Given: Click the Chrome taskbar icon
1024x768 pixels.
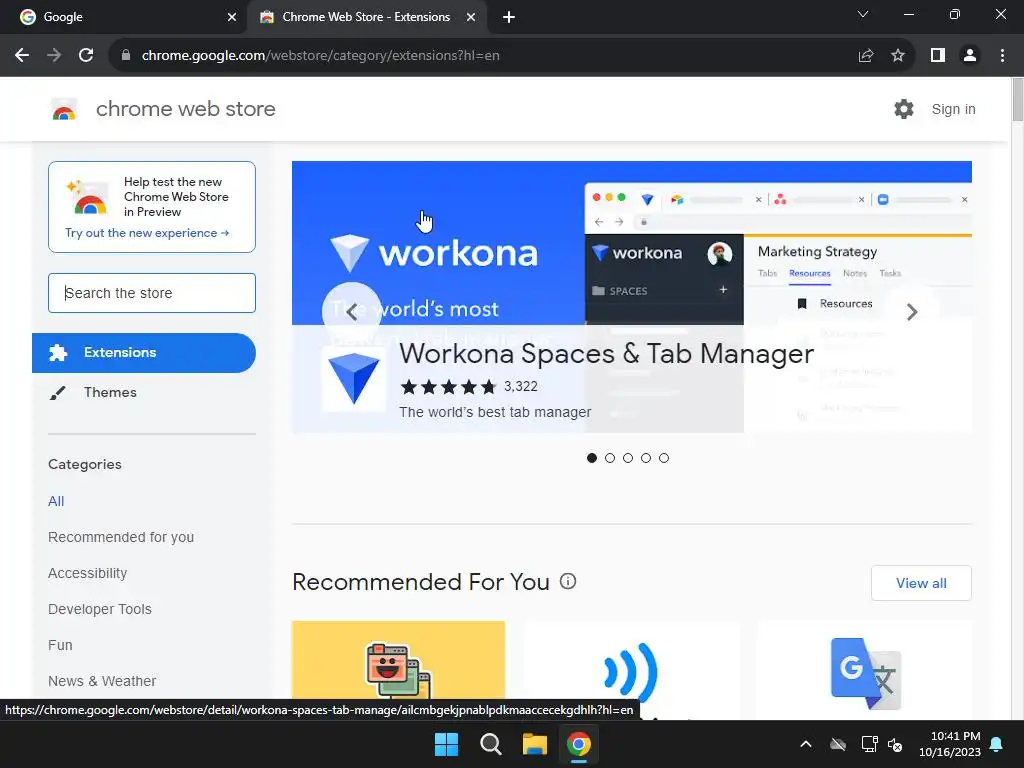Looking at the screenshot, I should [x=579, y=744].
